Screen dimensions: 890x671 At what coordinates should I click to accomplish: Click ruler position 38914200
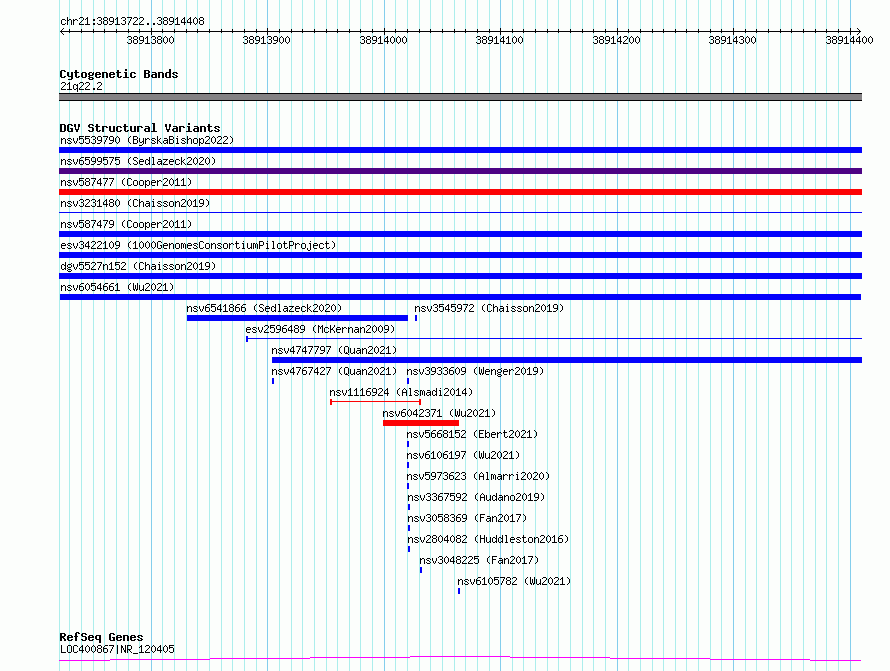tap(616, 40)
